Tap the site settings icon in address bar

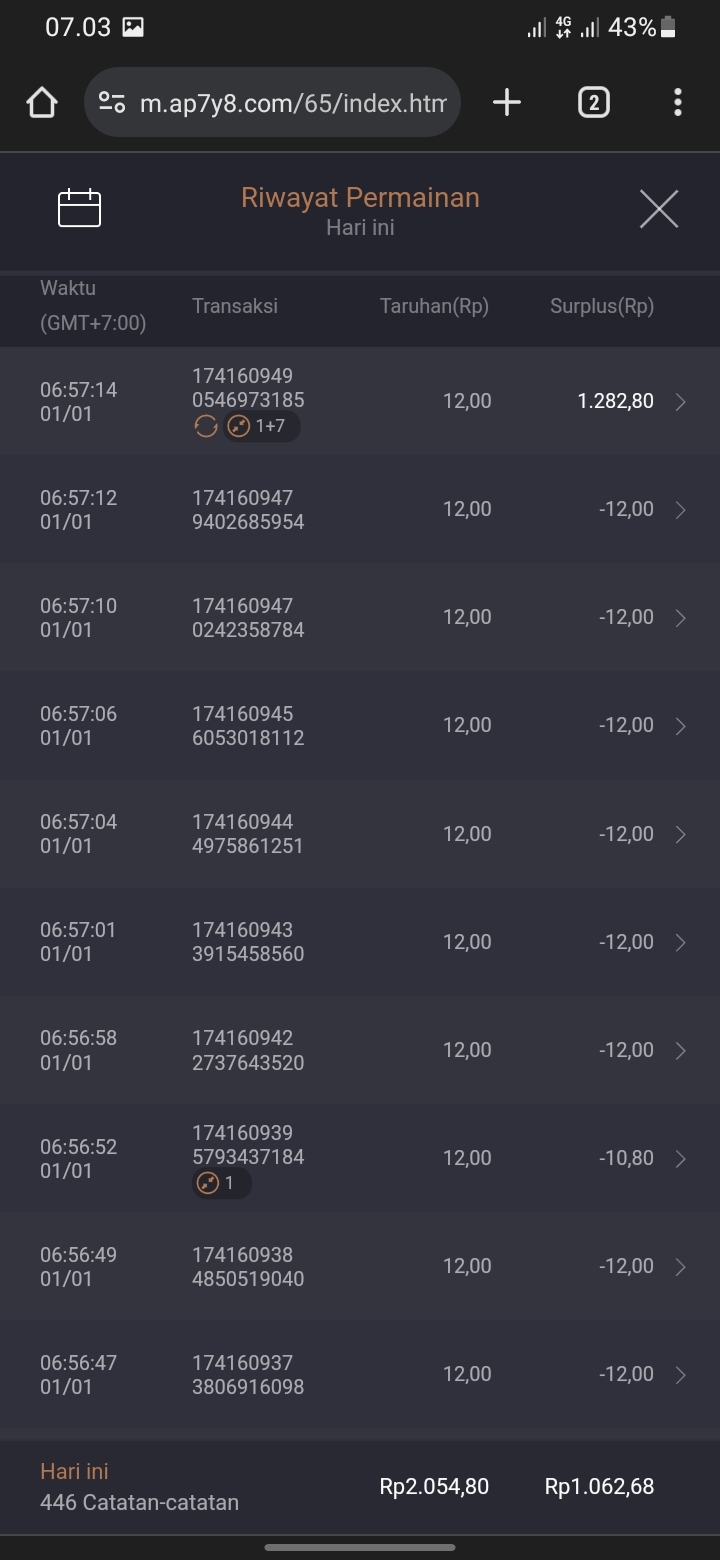[x=112, y=102]
